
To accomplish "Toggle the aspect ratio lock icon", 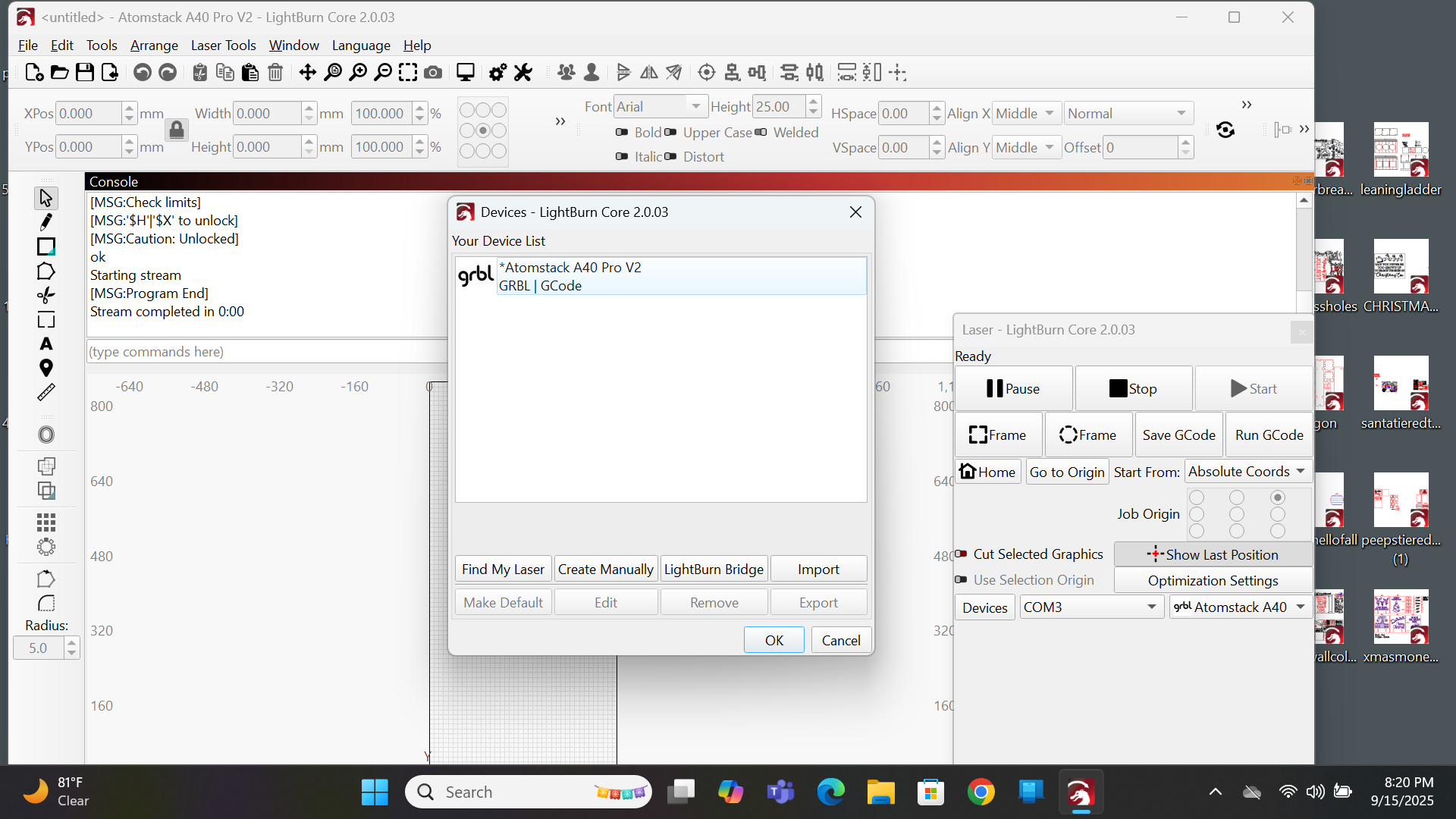I will pos(177,130).
